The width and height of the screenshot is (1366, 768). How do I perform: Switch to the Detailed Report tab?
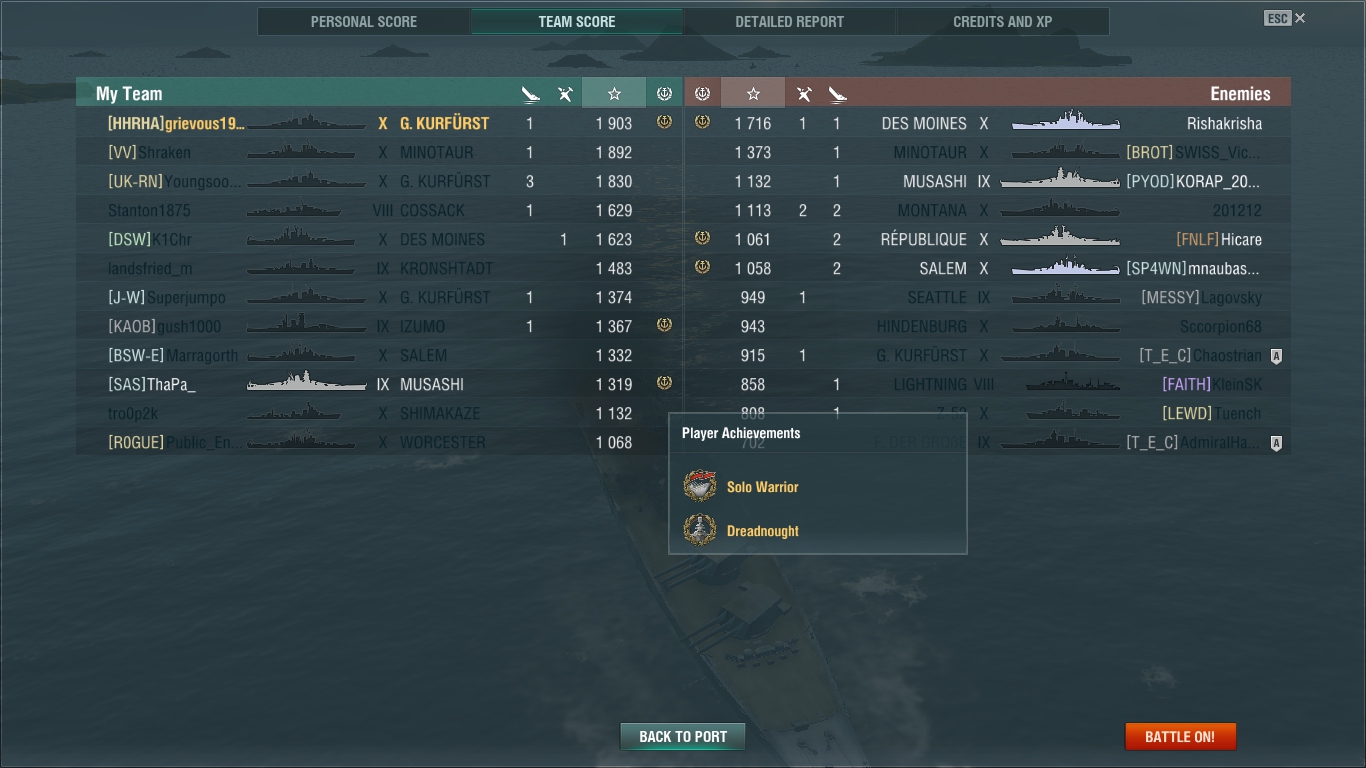click(789, 21)
